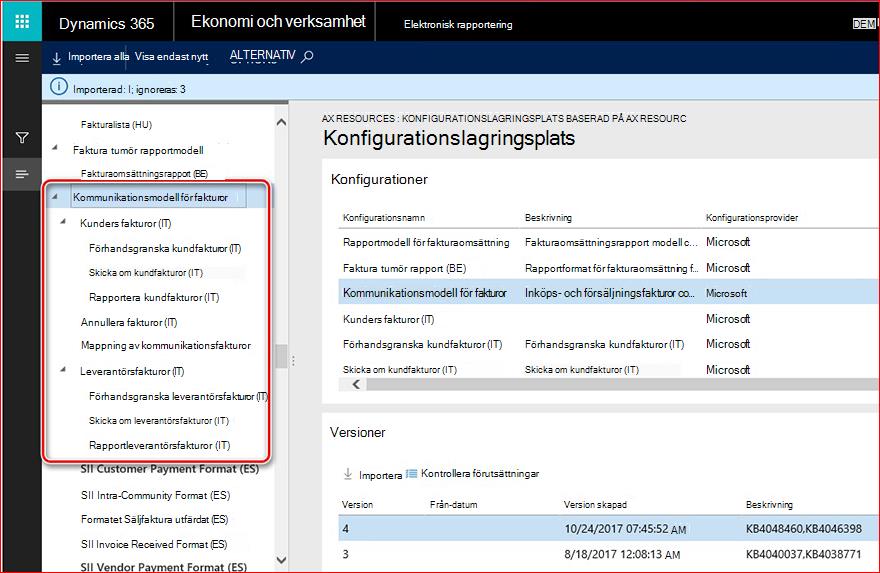The image size is (880, 573).
Task: Open the app launcher waffle icon
Action: point(22,22)
